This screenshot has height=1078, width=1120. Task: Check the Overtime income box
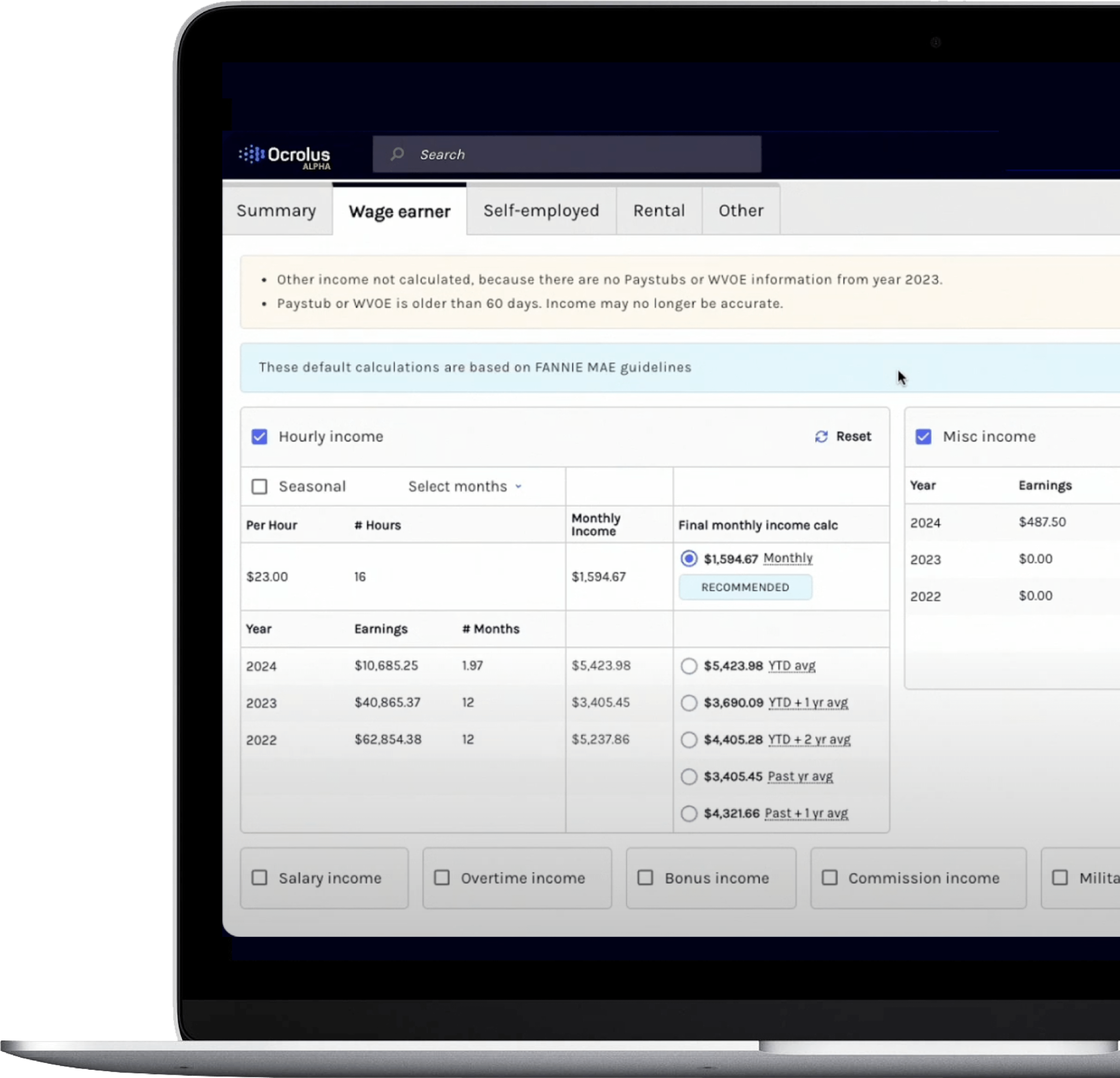pos(442,877)
